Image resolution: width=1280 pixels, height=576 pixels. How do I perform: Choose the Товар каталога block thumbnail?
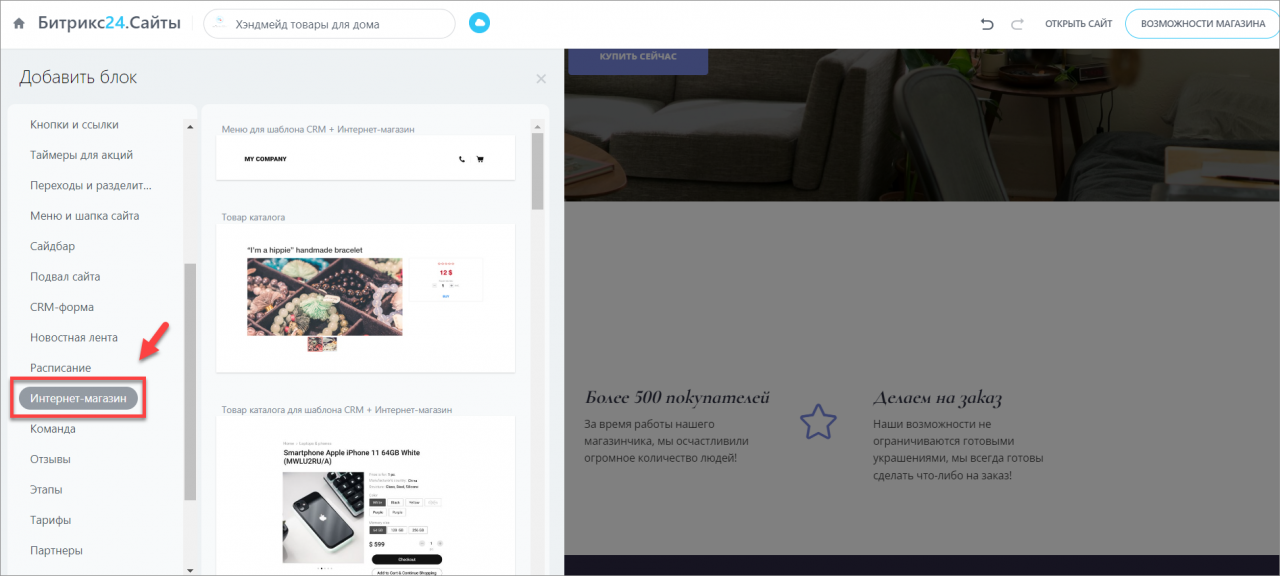(x=365, y=297)
